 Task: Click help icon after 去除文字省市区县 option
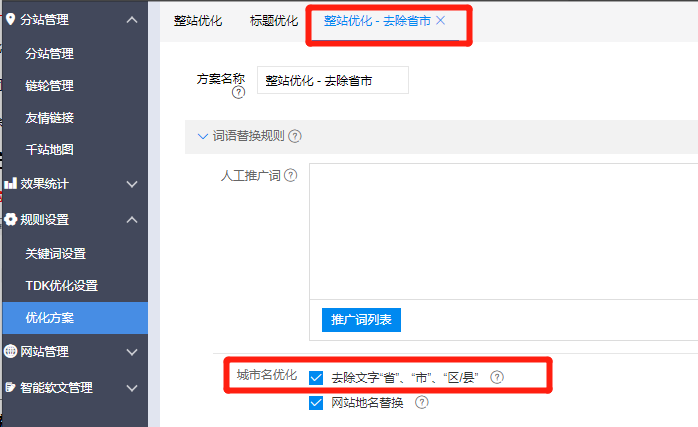click(497, 377)
